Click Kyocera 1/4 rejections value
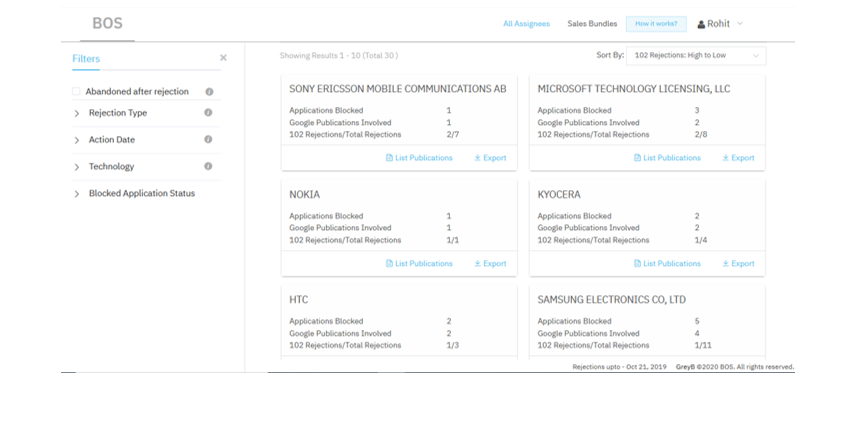 click(701, 240)
